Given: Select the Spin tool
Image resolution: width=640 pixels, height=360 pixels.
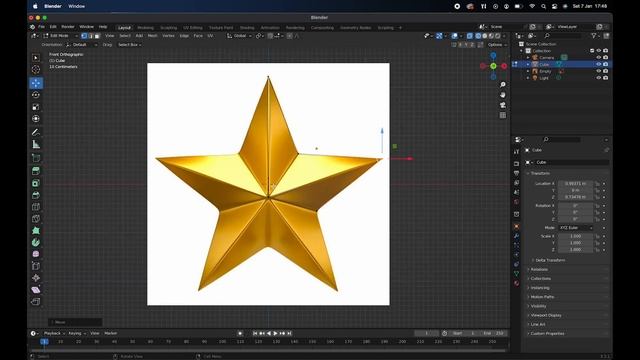Looking at the screenshot, I should tap(36, 242).
